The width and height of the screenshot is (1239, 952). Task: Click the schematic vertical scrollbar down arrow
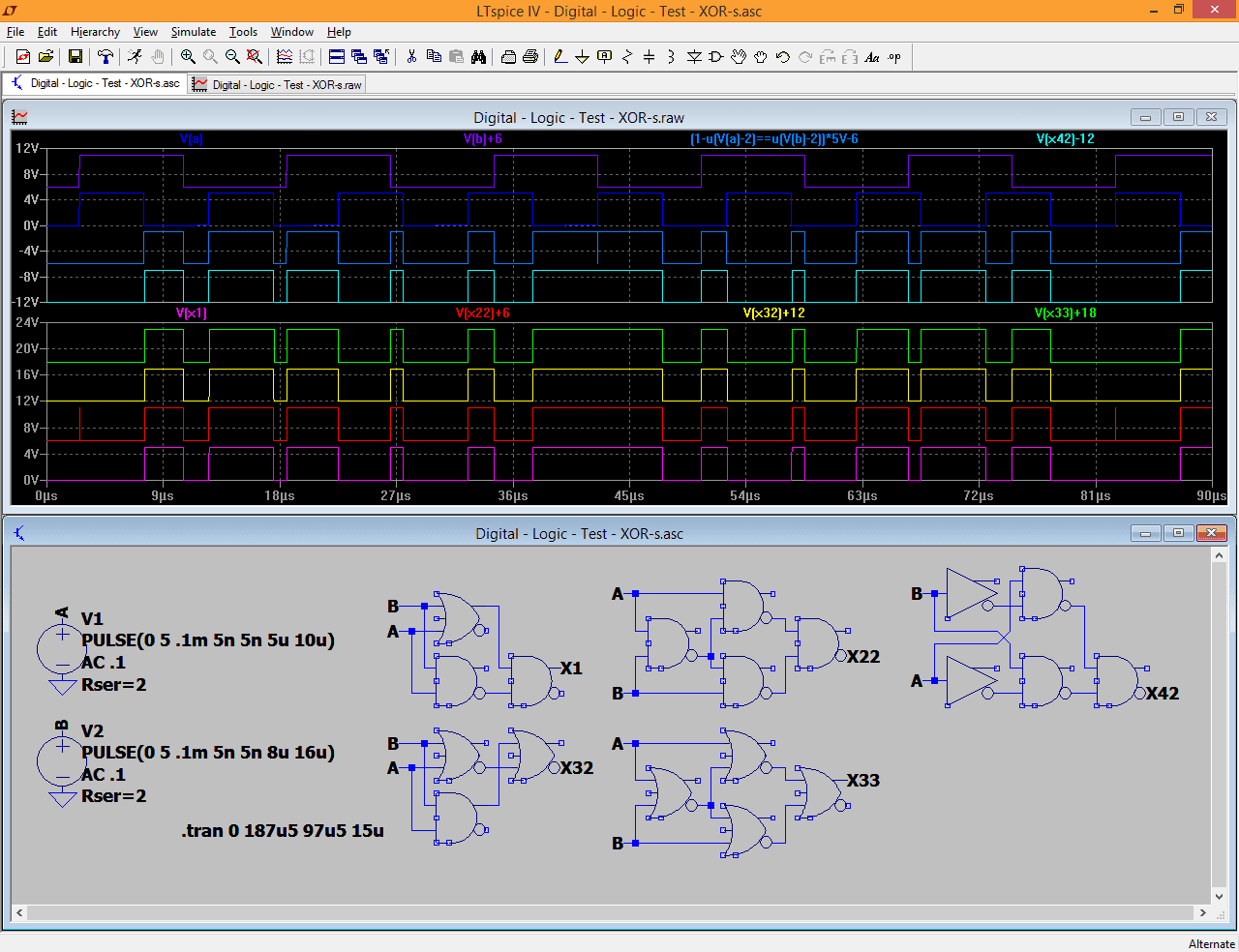click(x=1219, y=897)
